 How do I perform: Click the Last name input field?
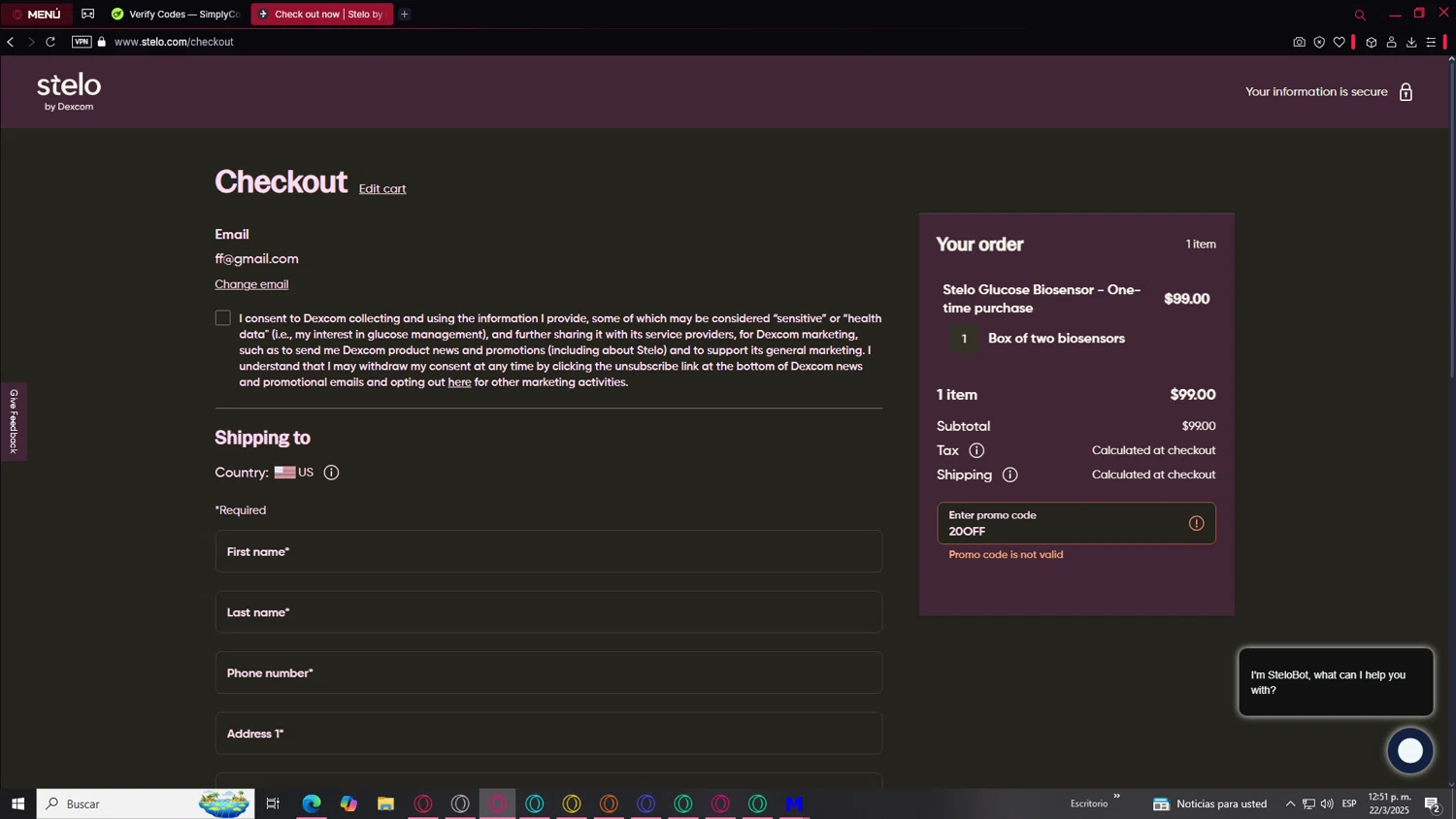(x=548, y=612)
